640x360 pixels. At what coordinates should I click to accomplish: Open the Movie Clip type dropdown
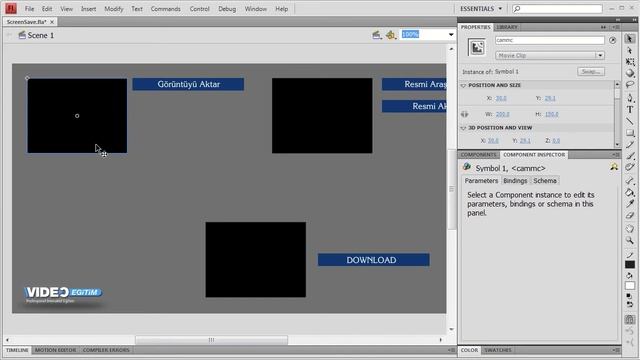549,55
